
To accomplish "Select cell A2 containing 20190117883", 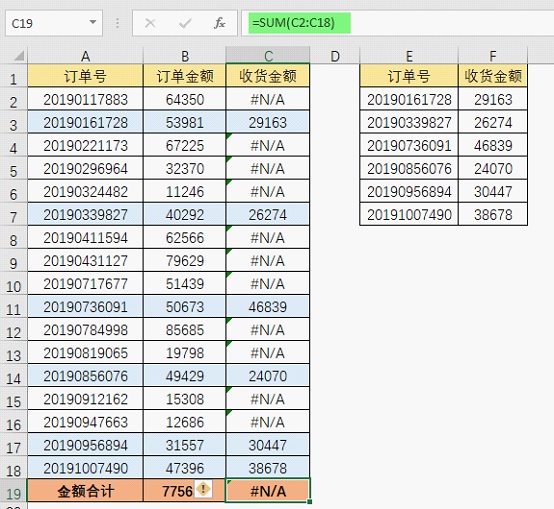I will click(86, 99).
